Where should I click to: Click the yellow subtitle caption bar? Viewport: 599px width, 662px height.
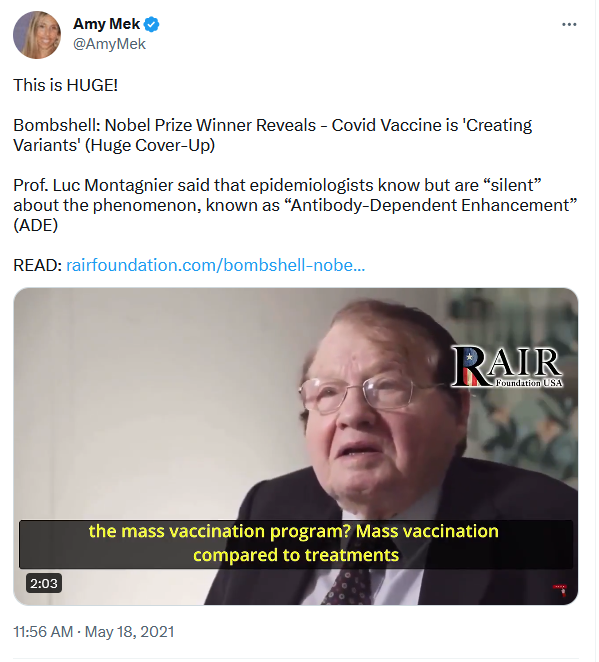295,544
